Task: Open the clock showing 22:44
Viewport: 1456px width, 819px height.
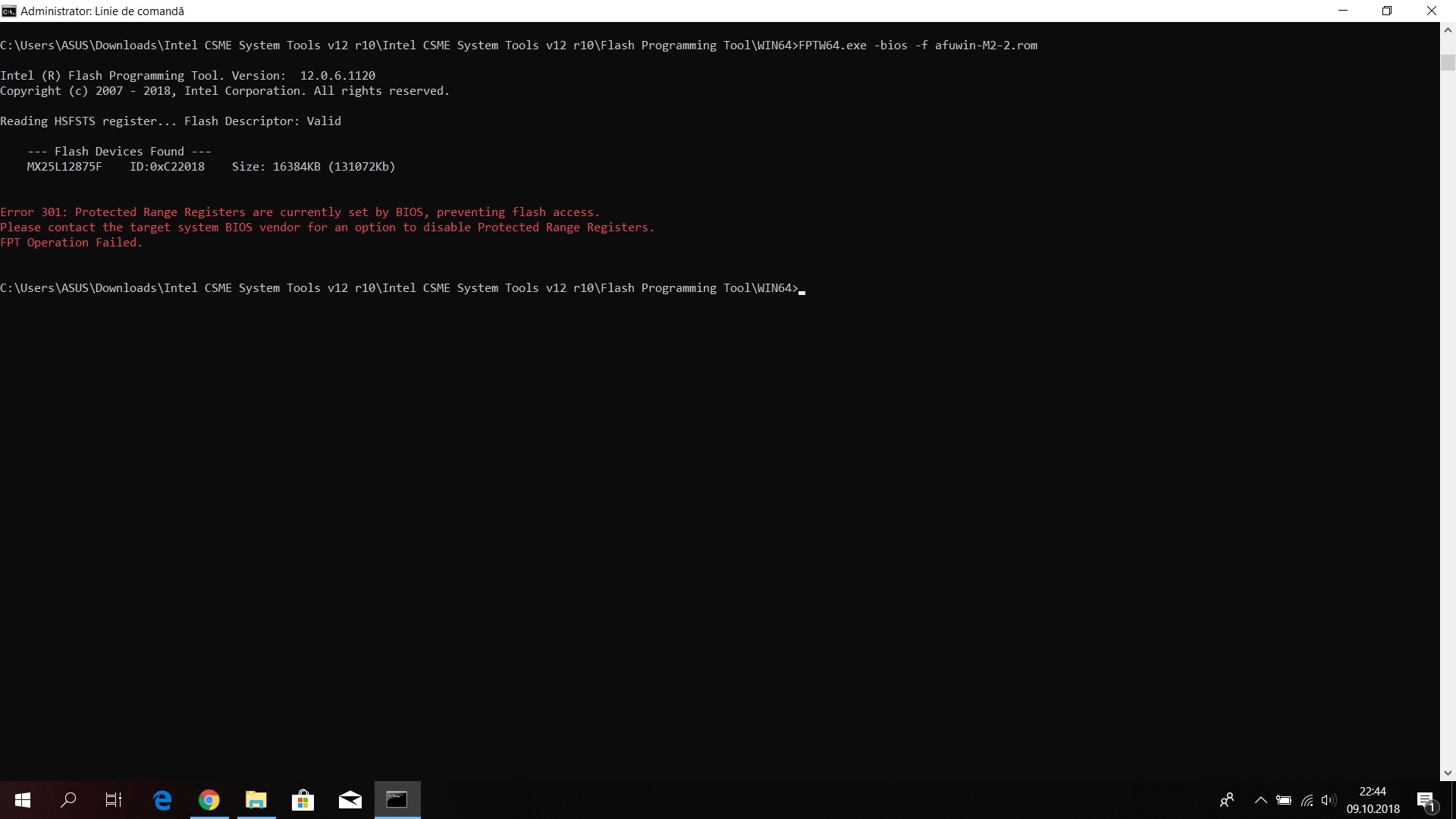Action: [x=1373, y=791]
